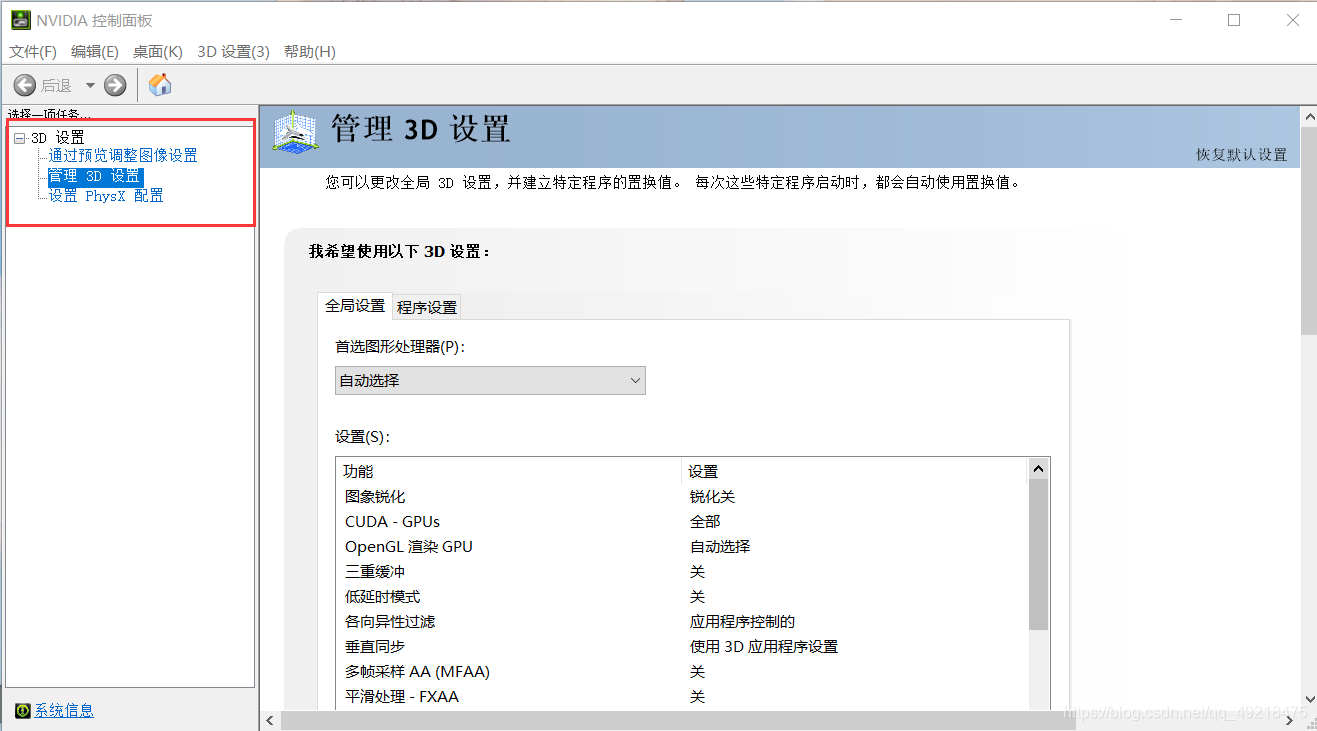
Task: Select the OpenGL 渲染 GPU row
Action: click(681, 547)
